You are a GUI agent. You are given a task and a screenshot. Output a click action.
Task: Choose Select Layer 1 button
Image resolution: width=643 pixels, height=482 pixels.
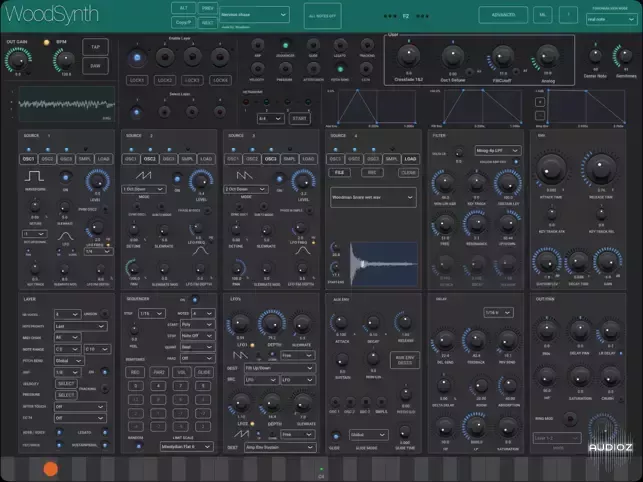137,112
